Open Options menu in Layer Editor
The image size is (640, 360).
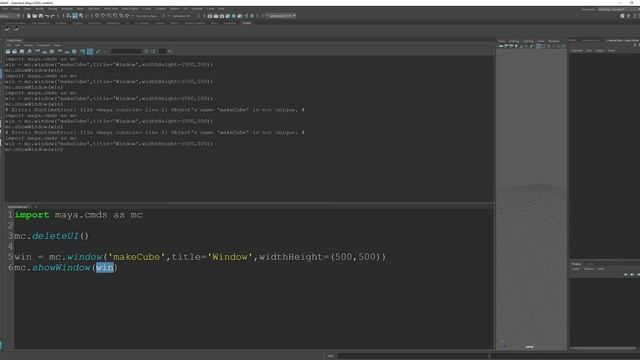(x=589, y=269)
